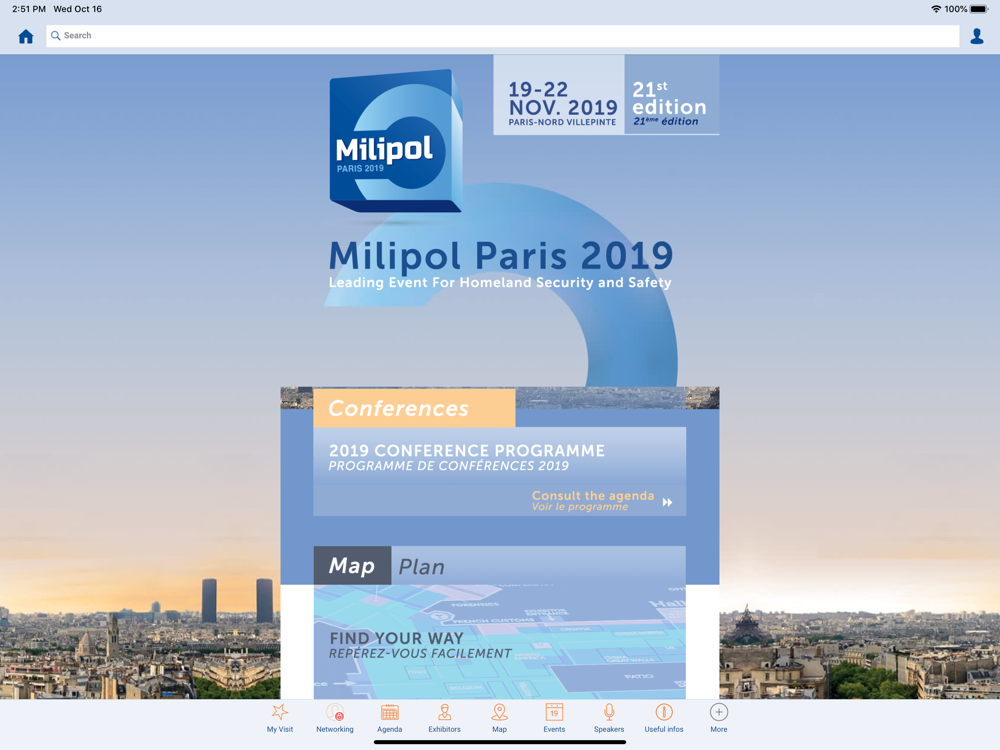Viewport: 1000px width, 750px height.
Task: Click the magnifier icon in search bar
Action: [x=55, y=36]
